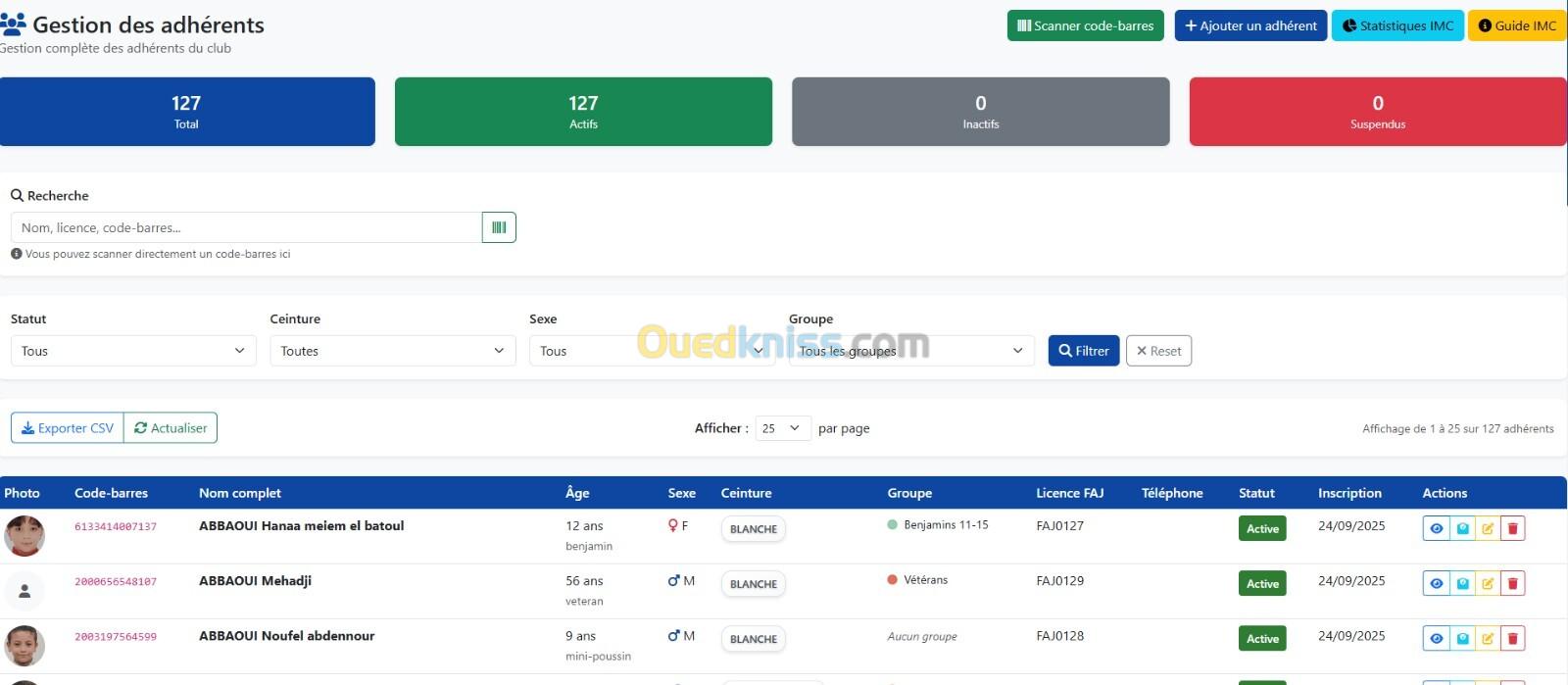The image size is (1568, 685).
Task: Edit ABBAOUI Noufel abdennour with pencil icon
Action: [x=1488, y=638]
